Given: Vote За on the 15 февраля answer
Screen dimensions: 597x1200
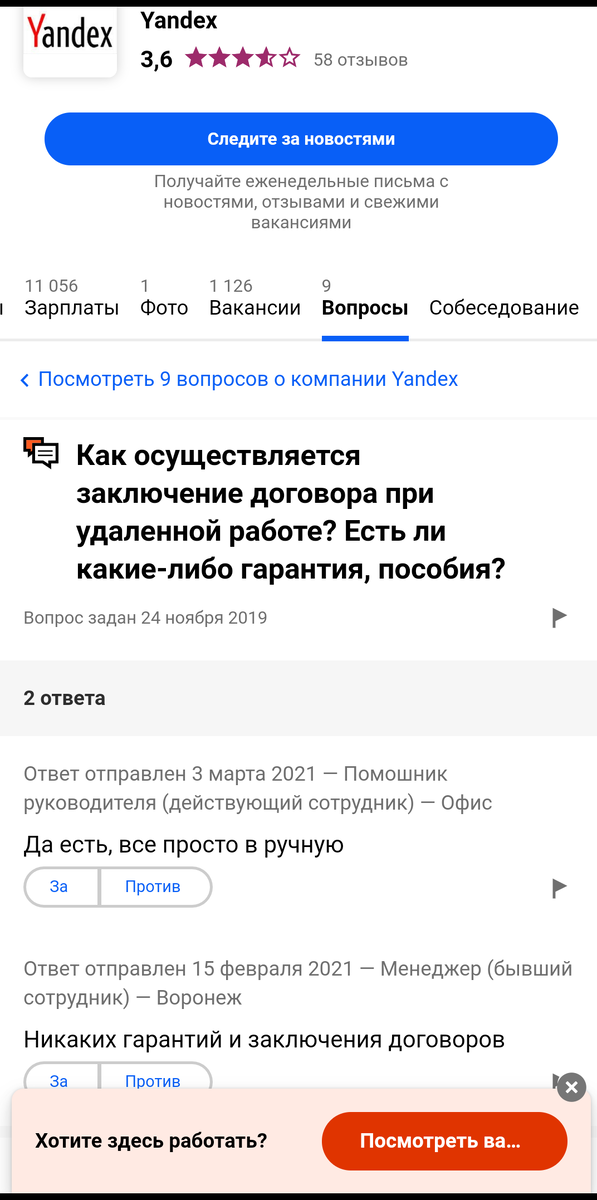Looking at the screenshot, I should (59, 1080).
